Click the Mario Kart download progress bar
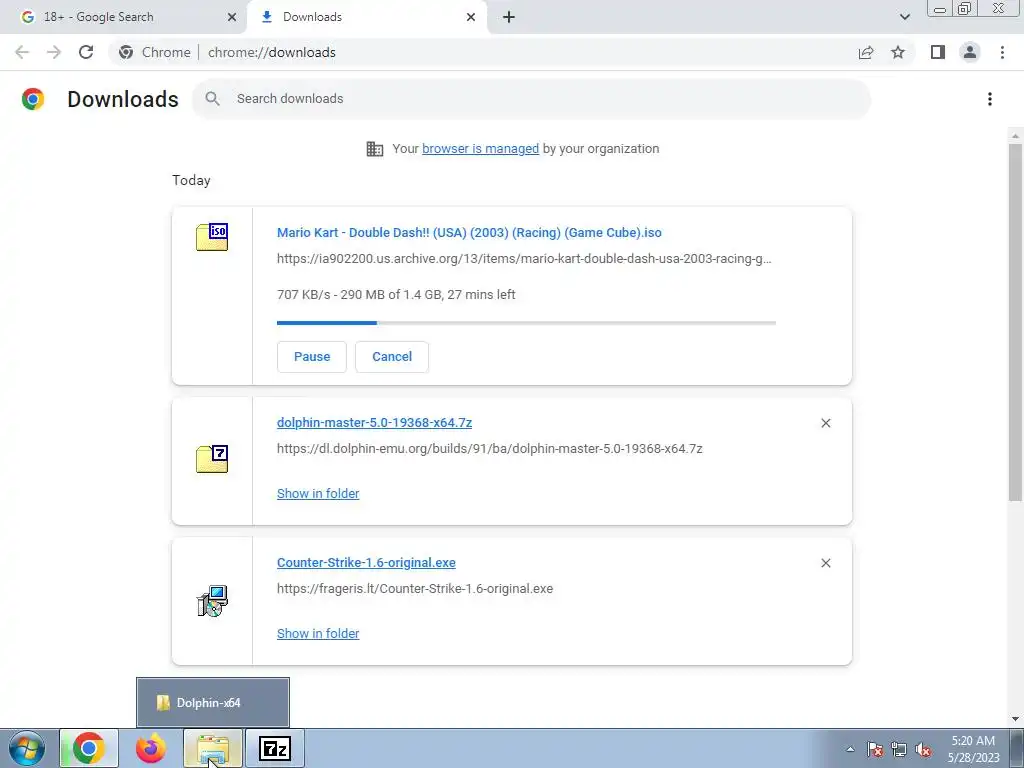Screen dimensions: 1024x768 [x=526, y=323]
